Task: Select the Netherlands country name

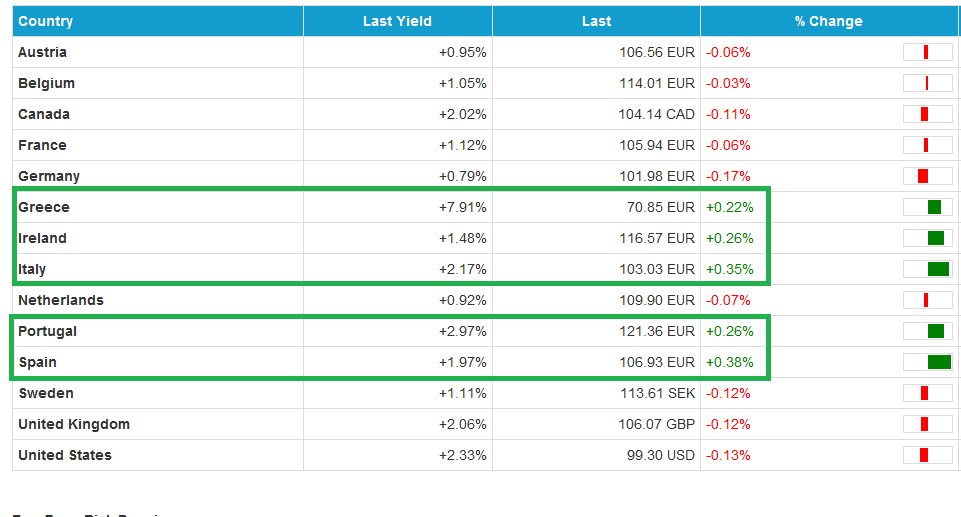Action: coord(61,300)
